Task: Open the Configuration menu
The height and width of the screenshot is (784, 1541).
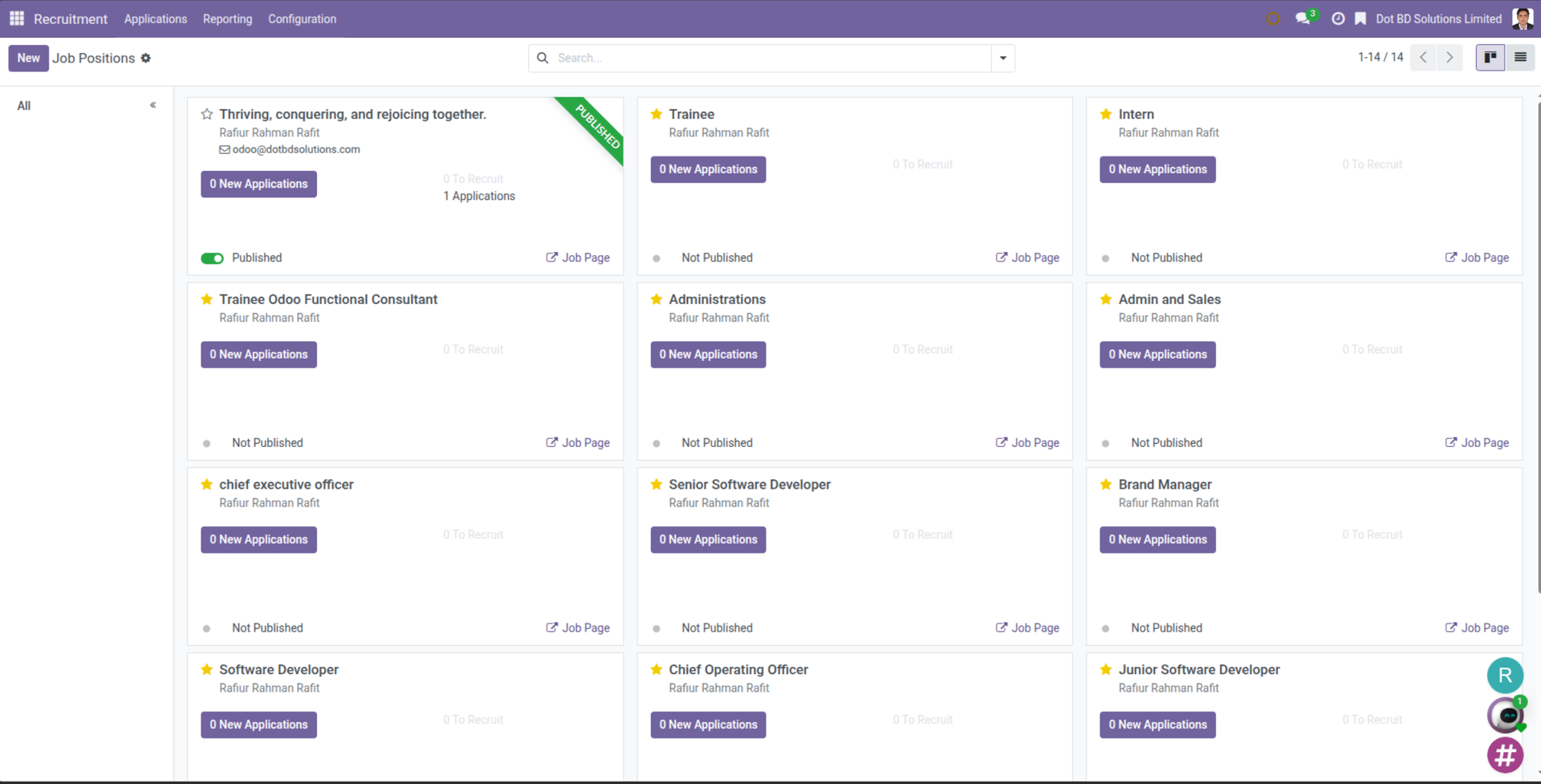Action: 302,18
